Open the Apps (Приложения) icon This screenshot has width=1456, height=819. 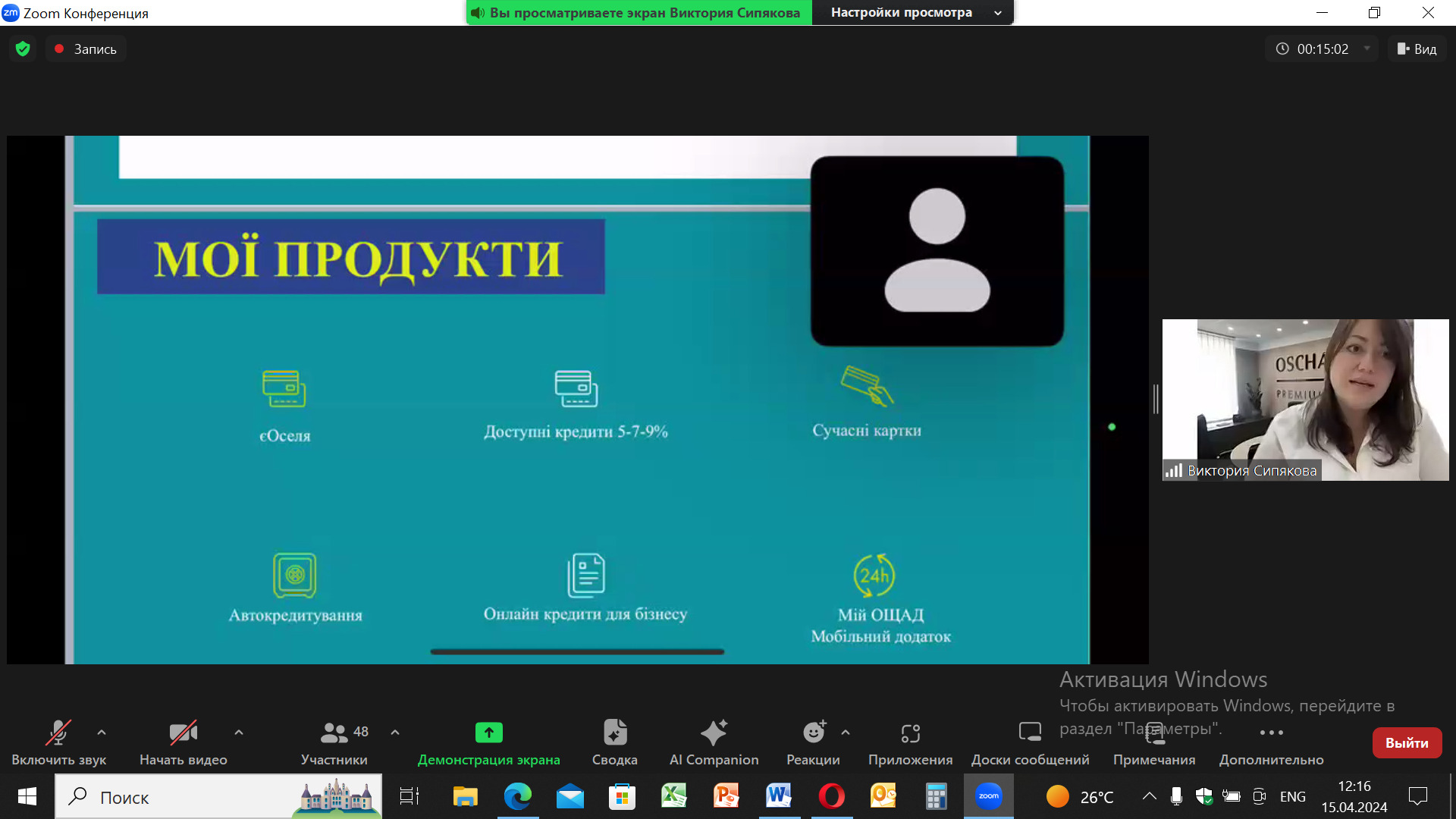pyautogui.click(x=910, y=733)
